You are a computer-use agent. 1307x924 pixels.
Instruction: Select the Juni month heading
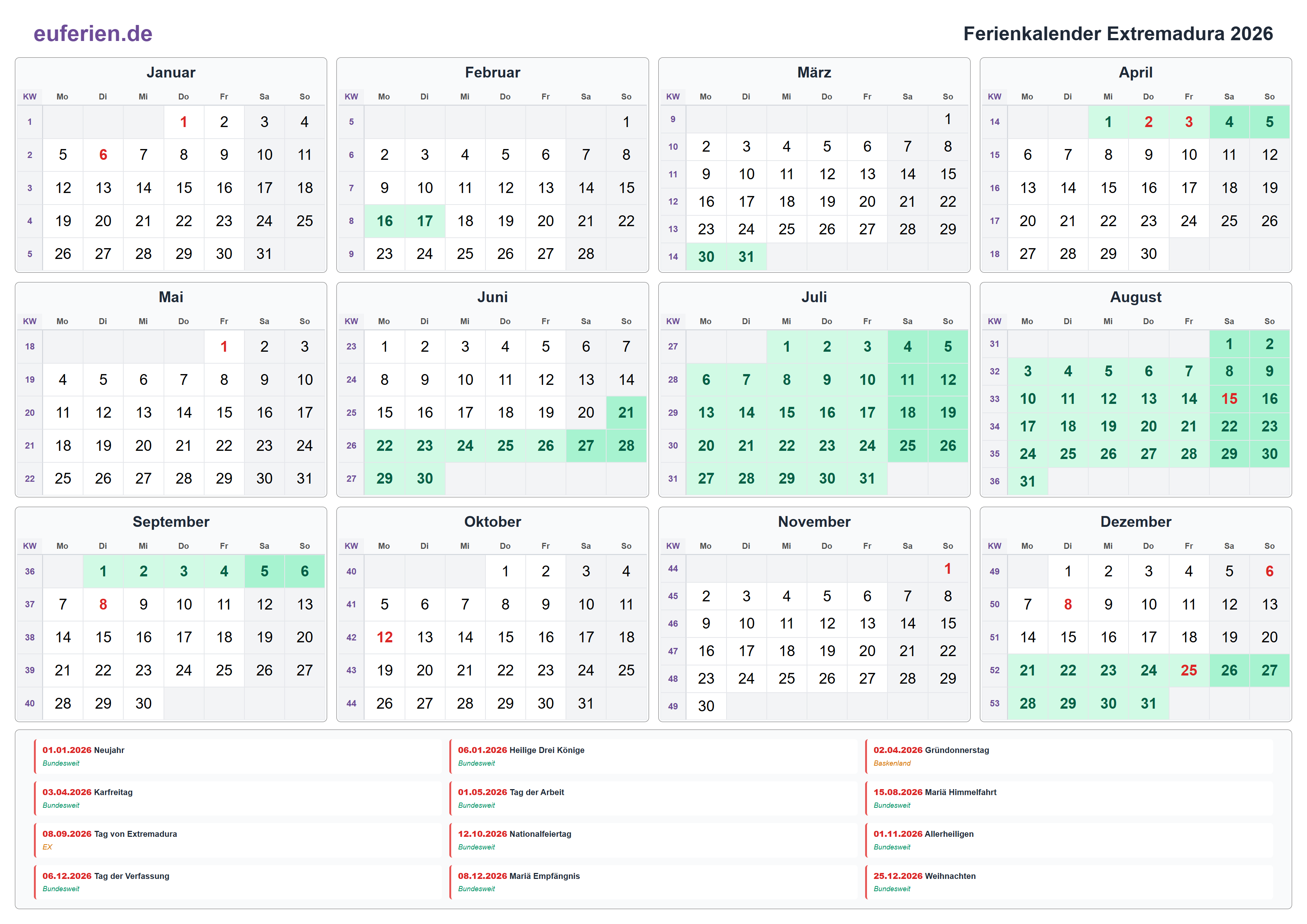pyautogui.click(x=493, y=297)
